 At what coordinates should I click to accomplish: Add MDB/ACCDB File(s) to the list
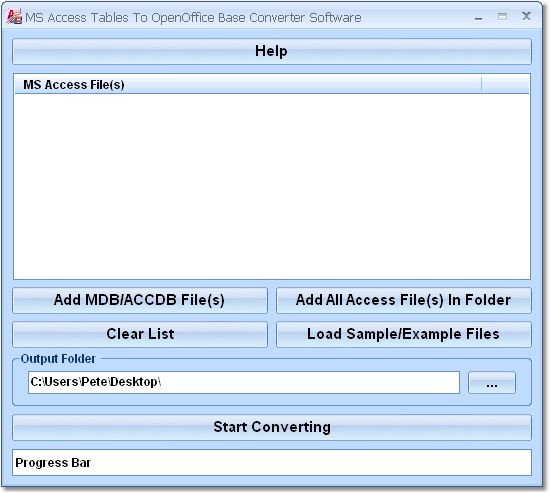coord(140,300)
